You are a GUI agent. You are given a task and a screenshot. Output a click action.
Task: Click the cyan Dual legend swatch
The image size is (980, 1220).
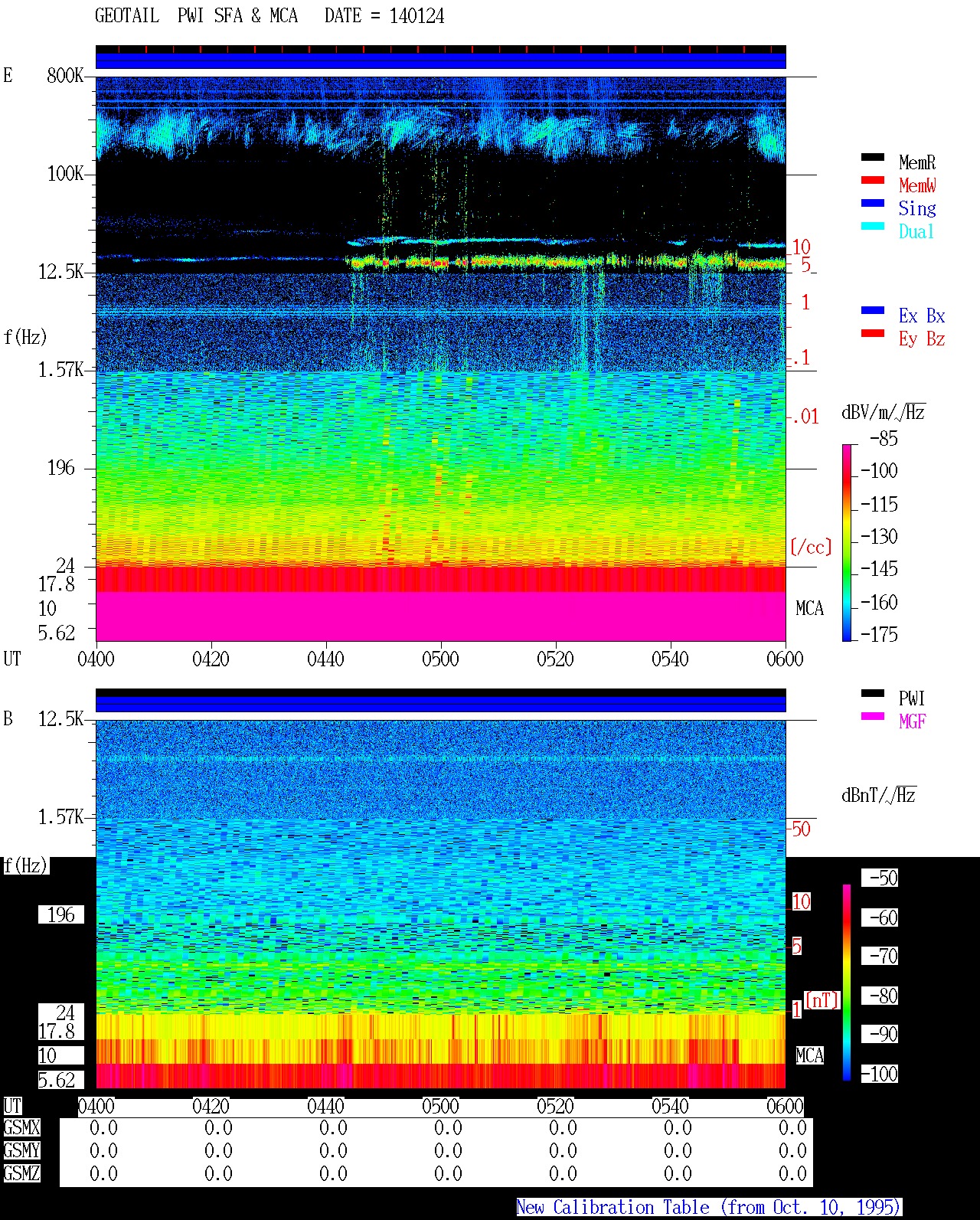click(873, 226)
